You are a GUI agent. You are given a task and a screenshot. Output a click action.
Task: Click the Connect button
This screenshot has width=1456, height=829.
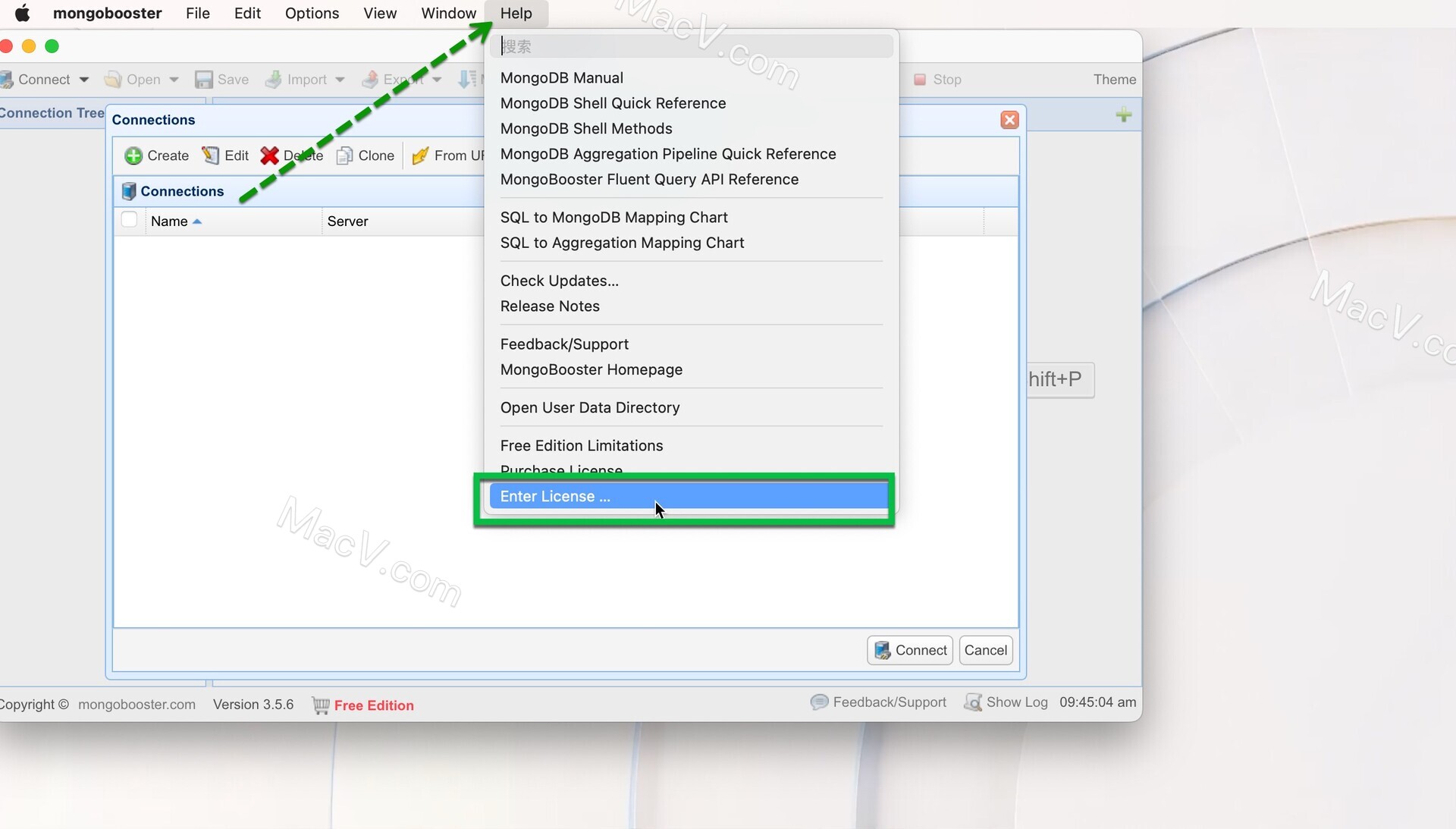tap(911, 650)
